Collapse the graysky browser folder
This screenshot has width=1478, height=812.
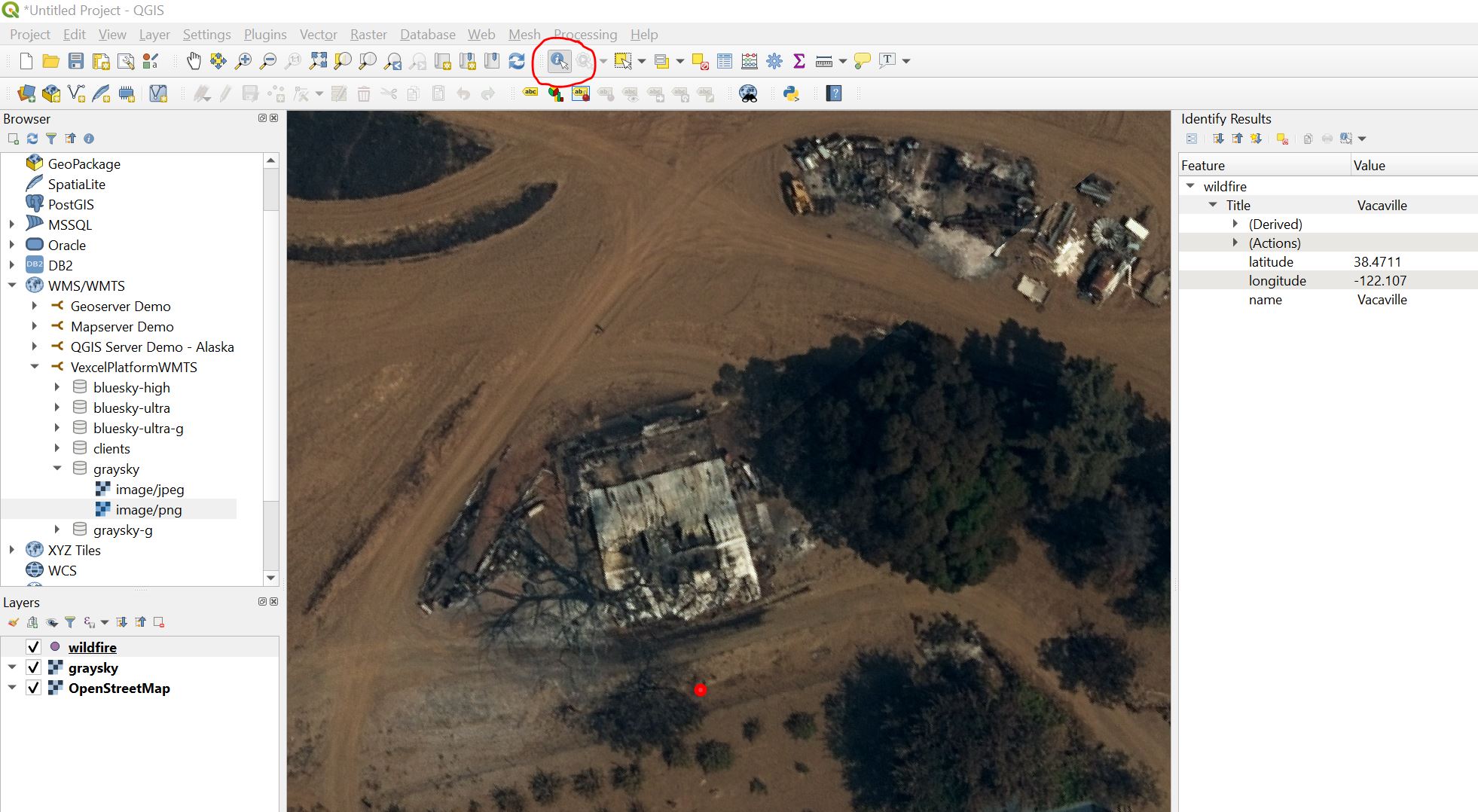(x=57, y=469)
